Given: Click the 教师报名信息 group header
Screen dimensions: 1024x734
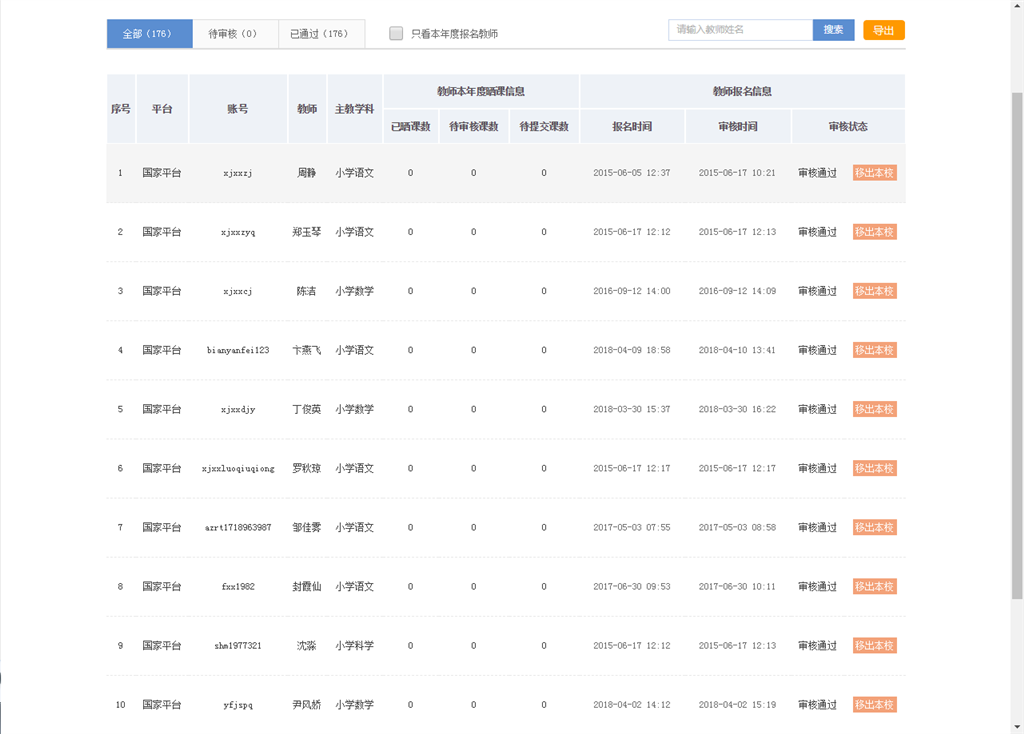Looking at the screenshot, I should click(x=742, y=91).
